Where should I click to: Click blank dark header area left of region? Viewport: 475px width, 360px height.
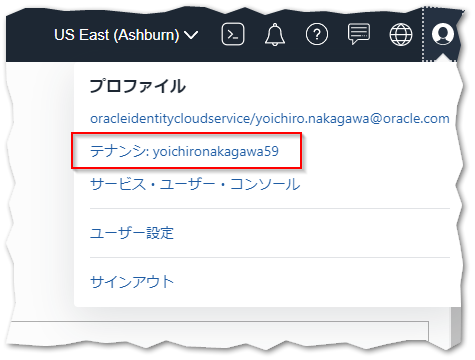tap(28, 35)
